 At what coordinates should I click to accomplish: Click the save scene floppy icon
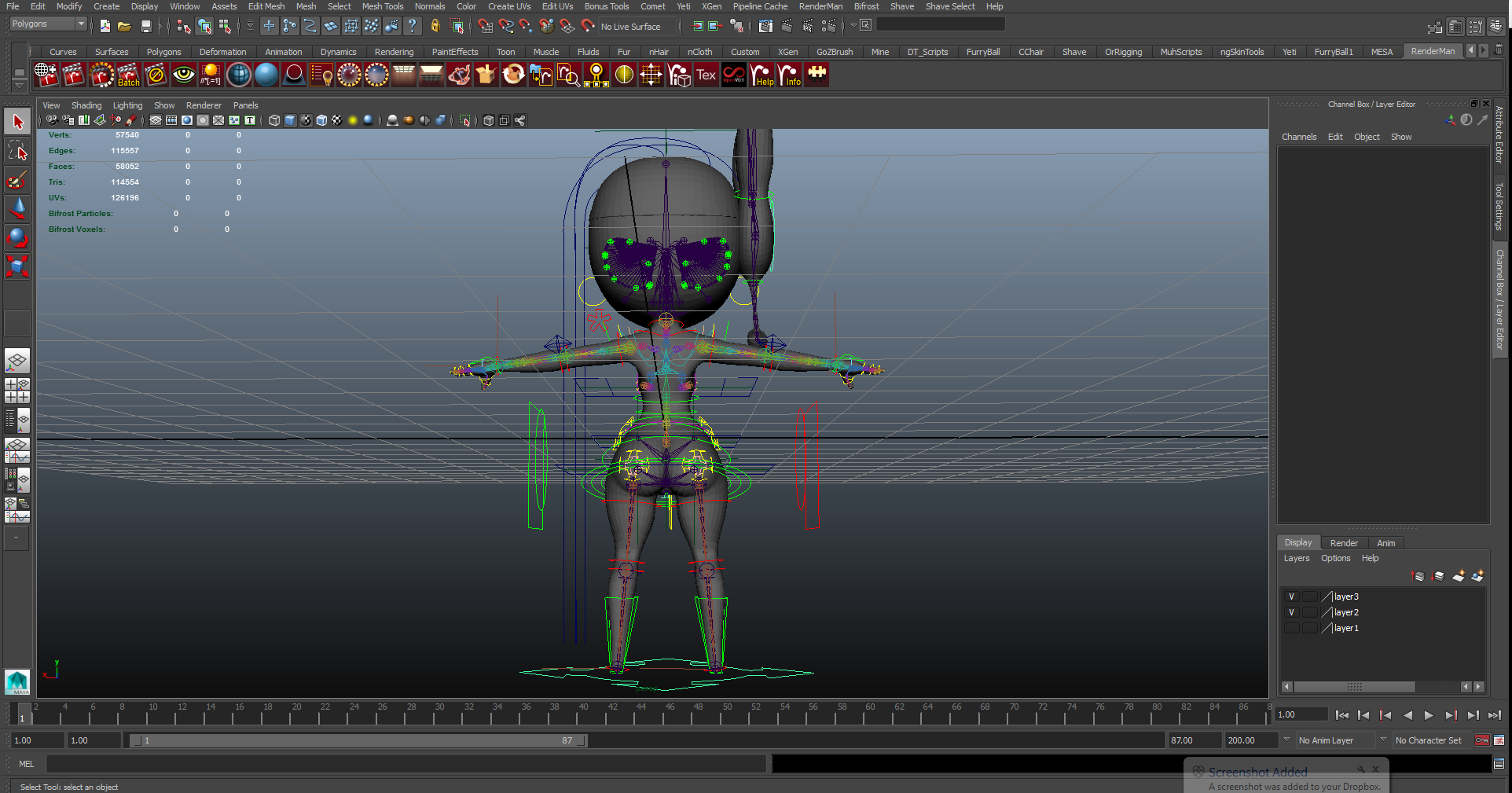tap(145, 26)
